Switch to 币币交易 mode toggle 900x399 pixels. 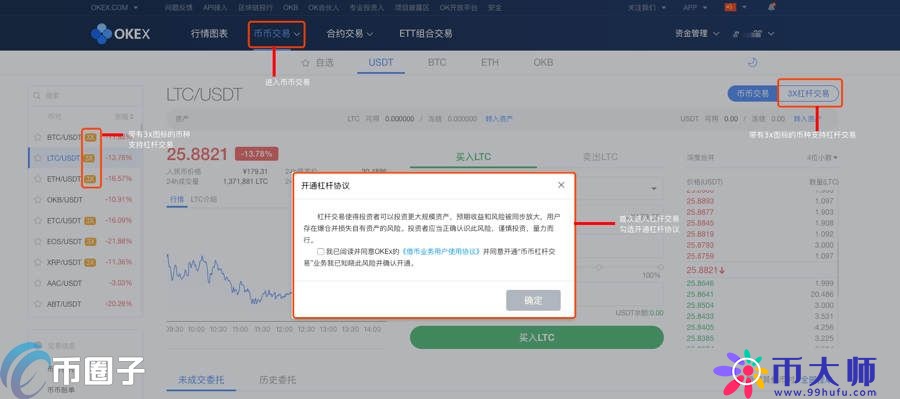coord(752,94)
